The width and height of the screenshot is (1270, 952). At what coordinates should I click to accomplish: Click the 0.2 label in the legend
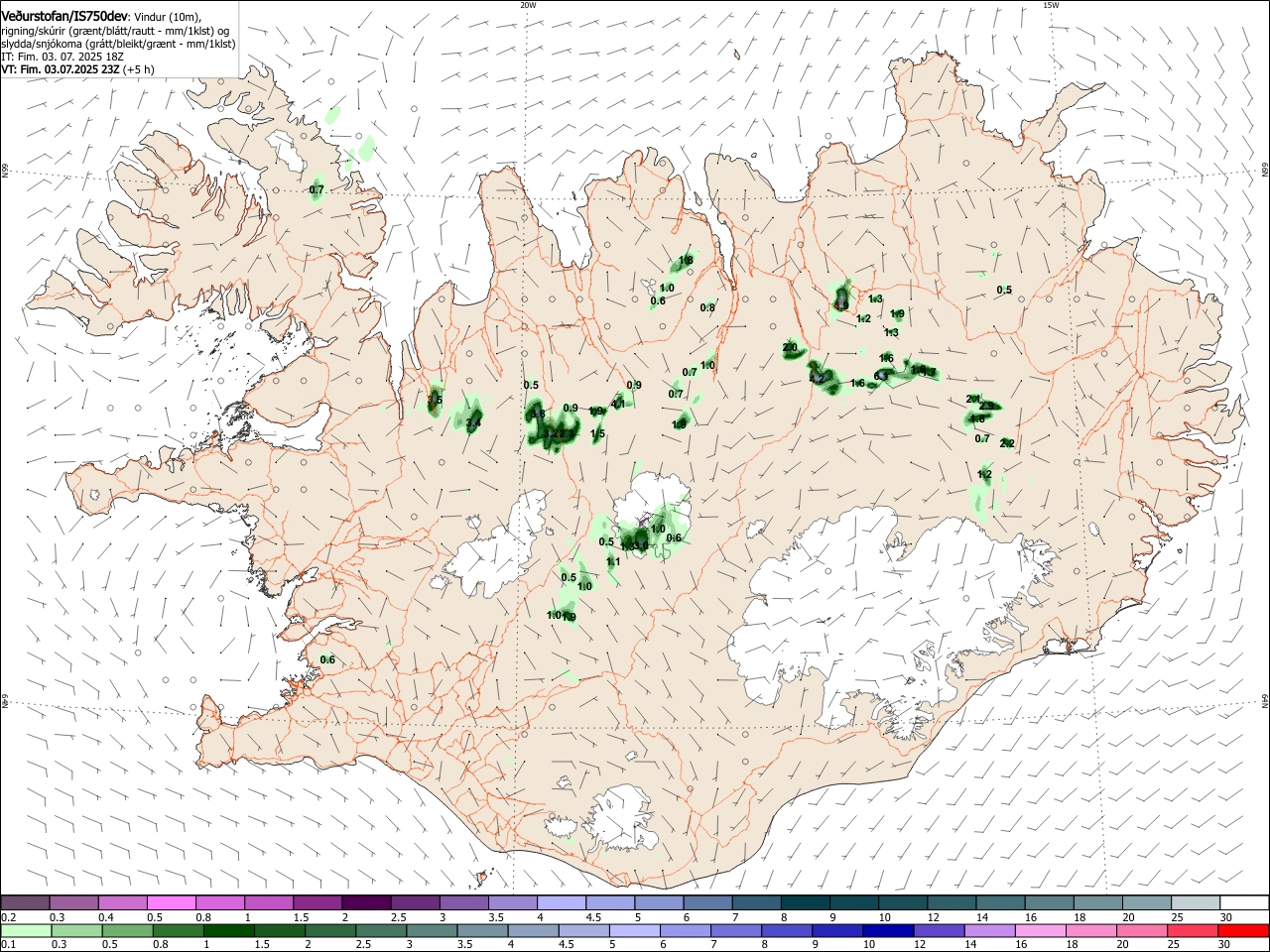[8, 917]
